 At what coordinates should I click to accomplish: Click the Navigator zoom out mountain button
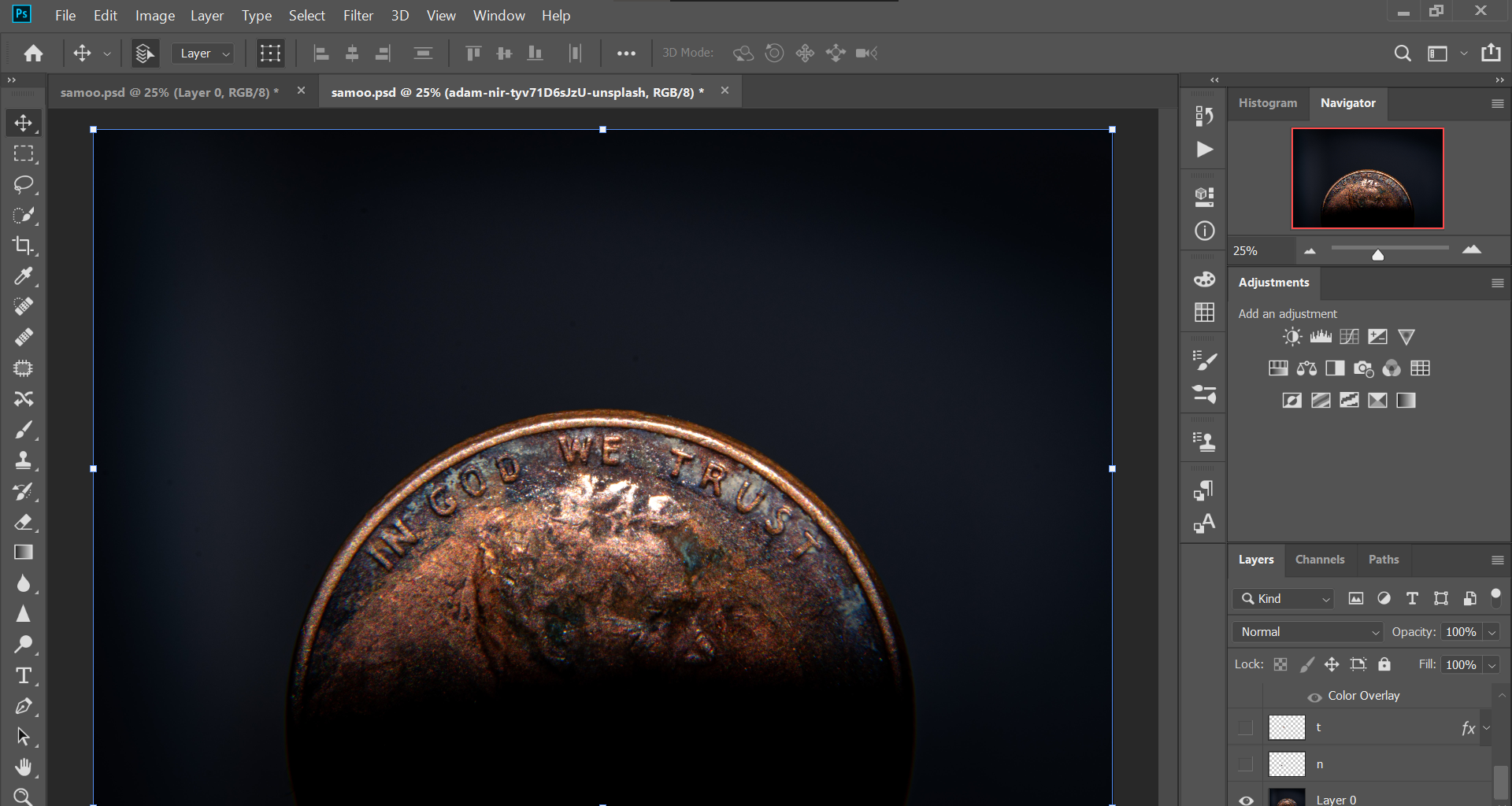tap(1310, 251)
